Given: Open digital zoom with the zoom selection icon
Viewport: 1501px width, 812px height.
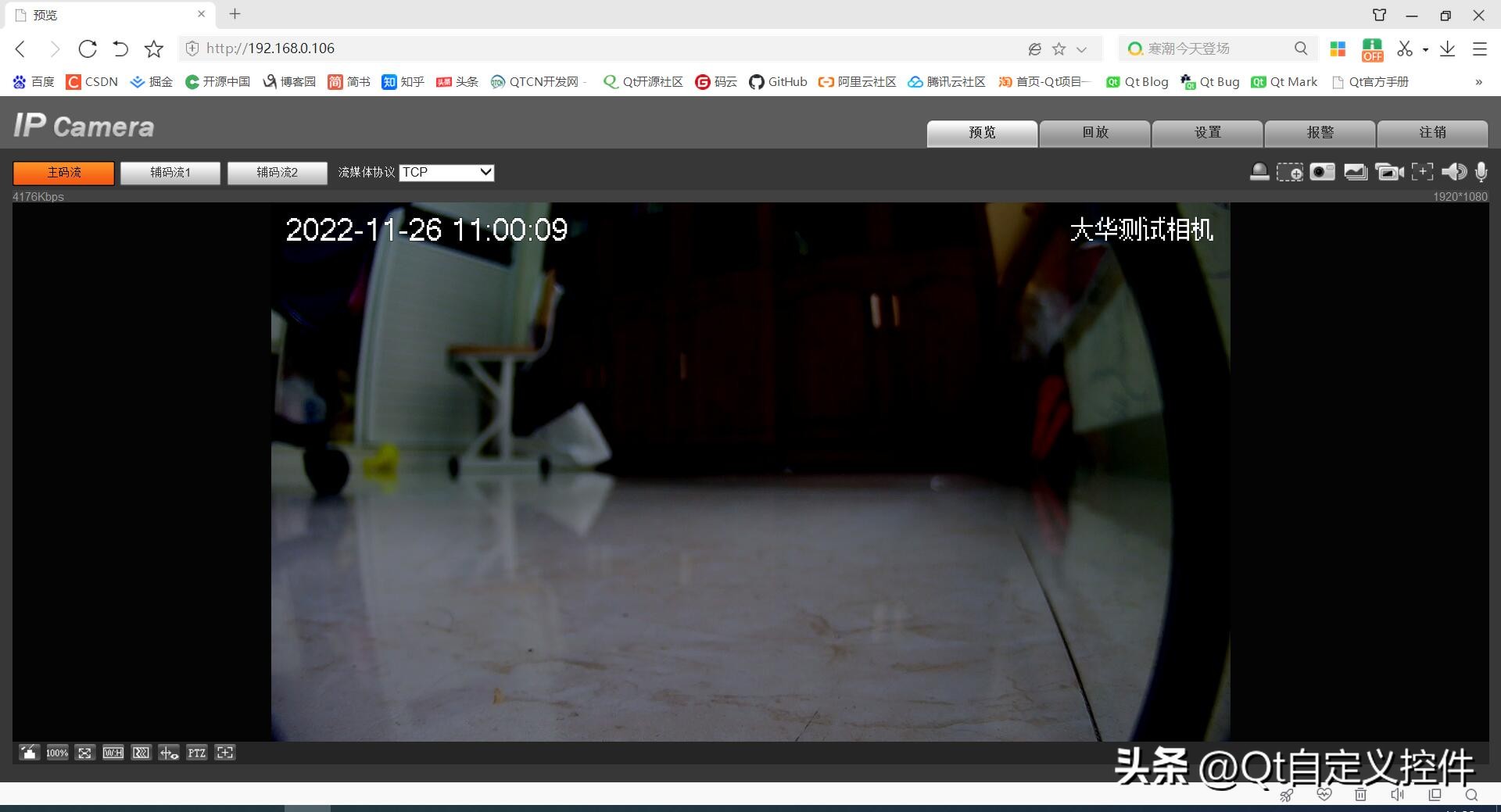Looking at the screenshot, I should pos(1291,172).
